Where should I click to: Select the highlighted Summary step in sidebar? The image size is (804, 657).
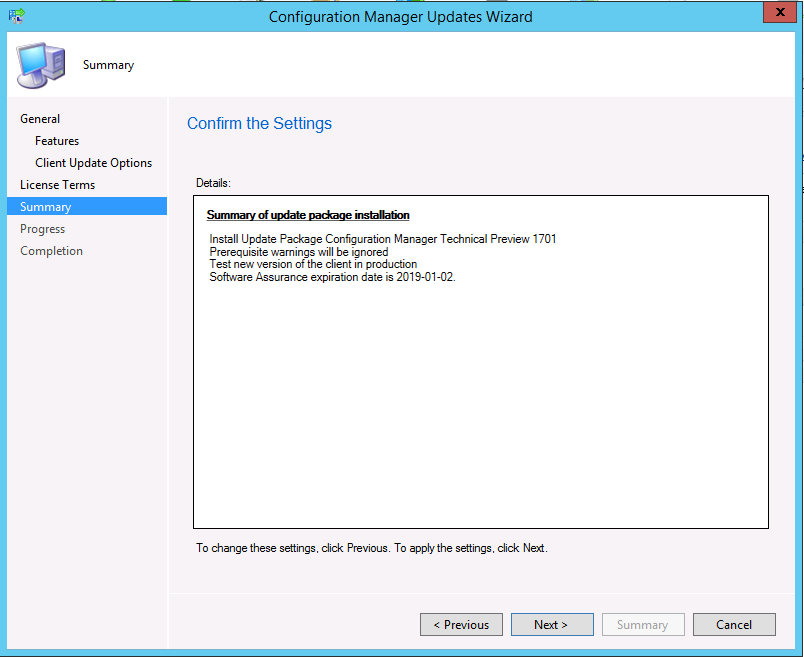87,206
